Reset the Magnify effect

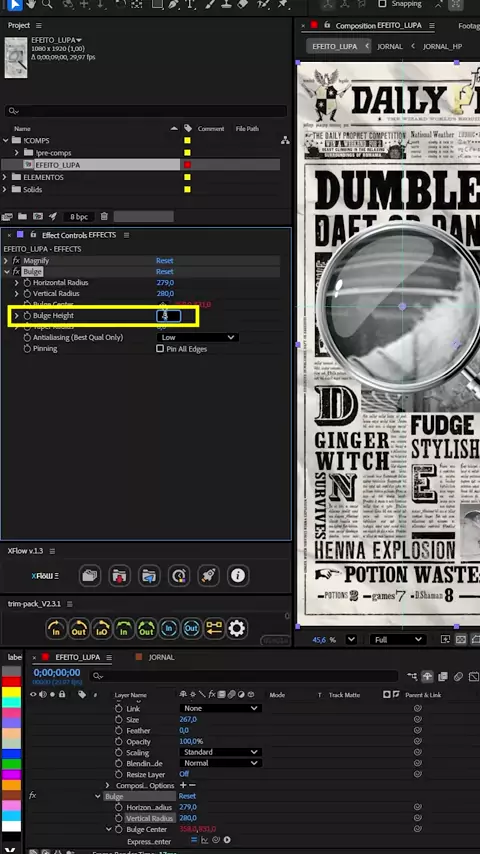(x=165, y=261)
